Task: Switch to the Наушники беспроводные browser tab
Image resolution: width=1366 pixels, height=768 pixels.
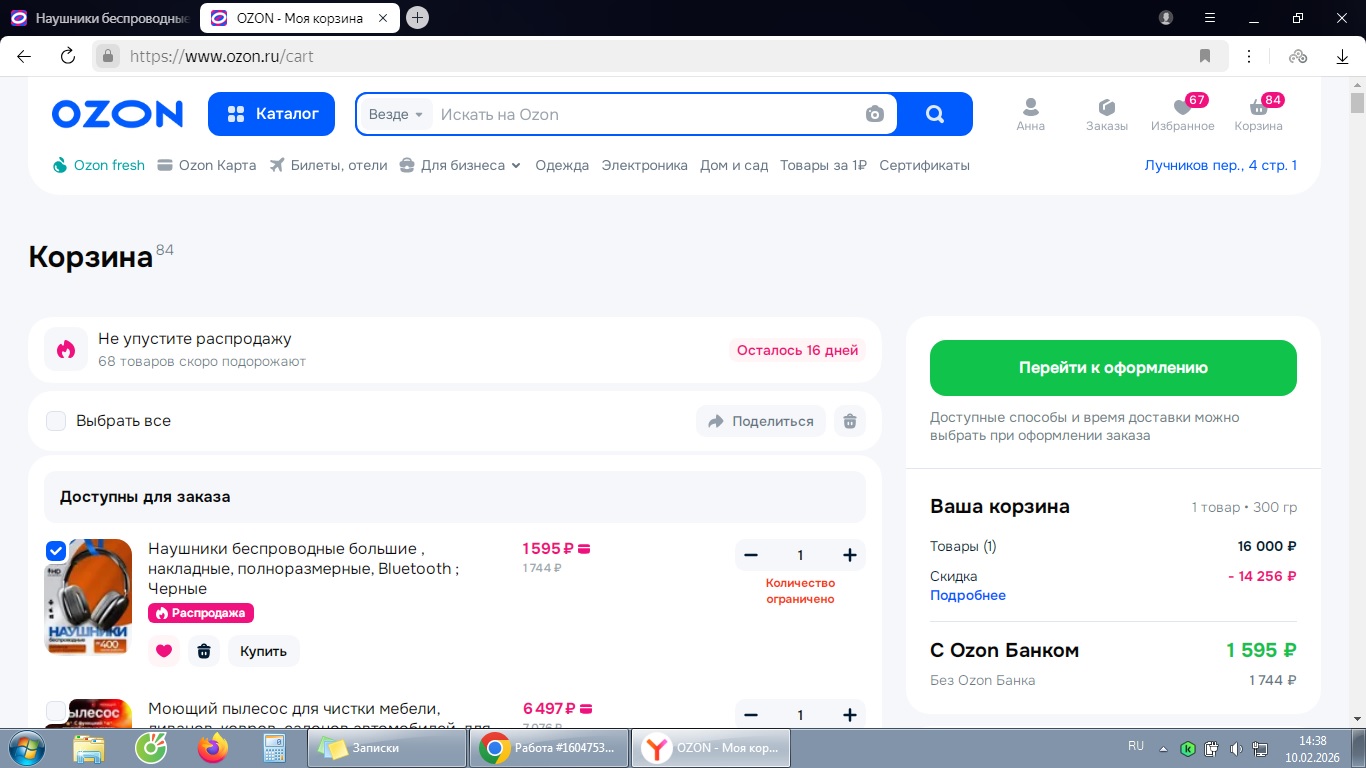Action: pyautogui.click(x=100, y=18)
